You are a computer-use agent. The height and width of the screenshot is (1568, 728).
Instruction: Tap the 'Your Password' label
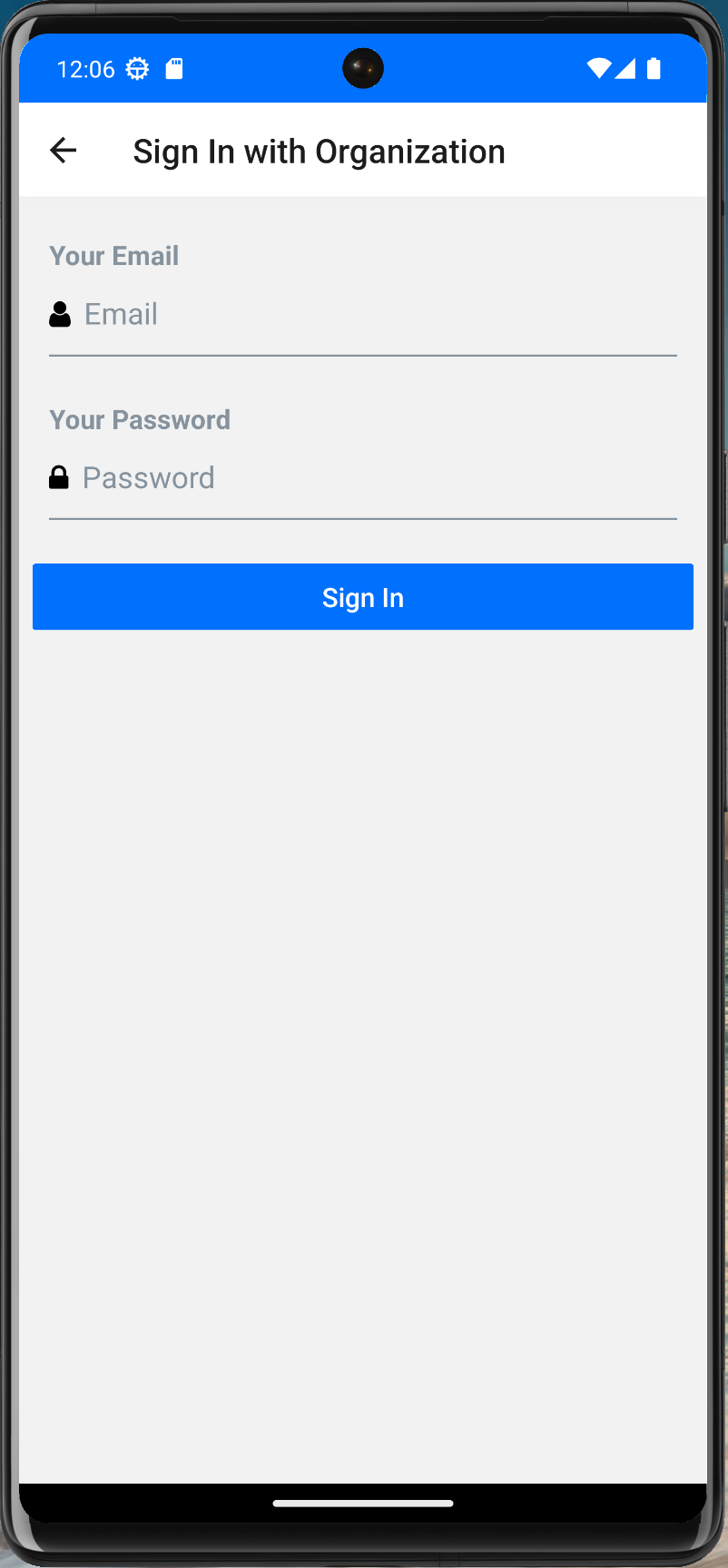coord(140,420)
